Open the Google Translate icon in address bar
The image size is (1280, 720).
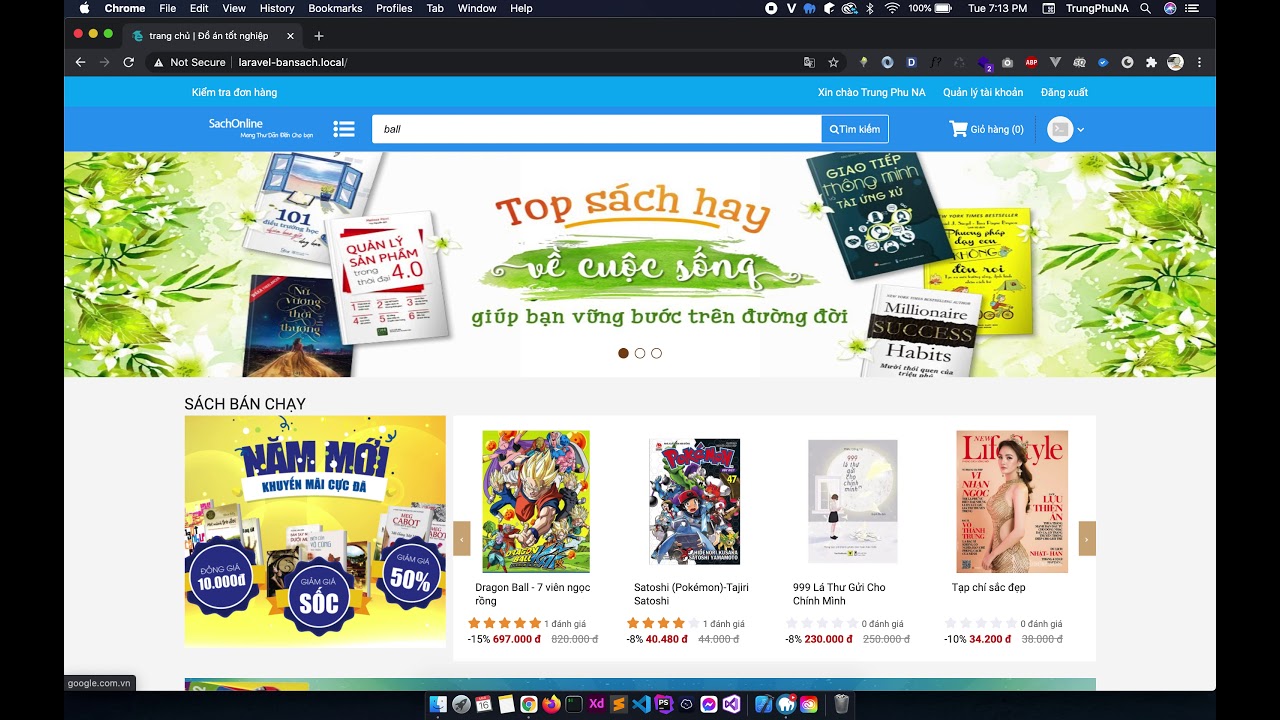809,62
